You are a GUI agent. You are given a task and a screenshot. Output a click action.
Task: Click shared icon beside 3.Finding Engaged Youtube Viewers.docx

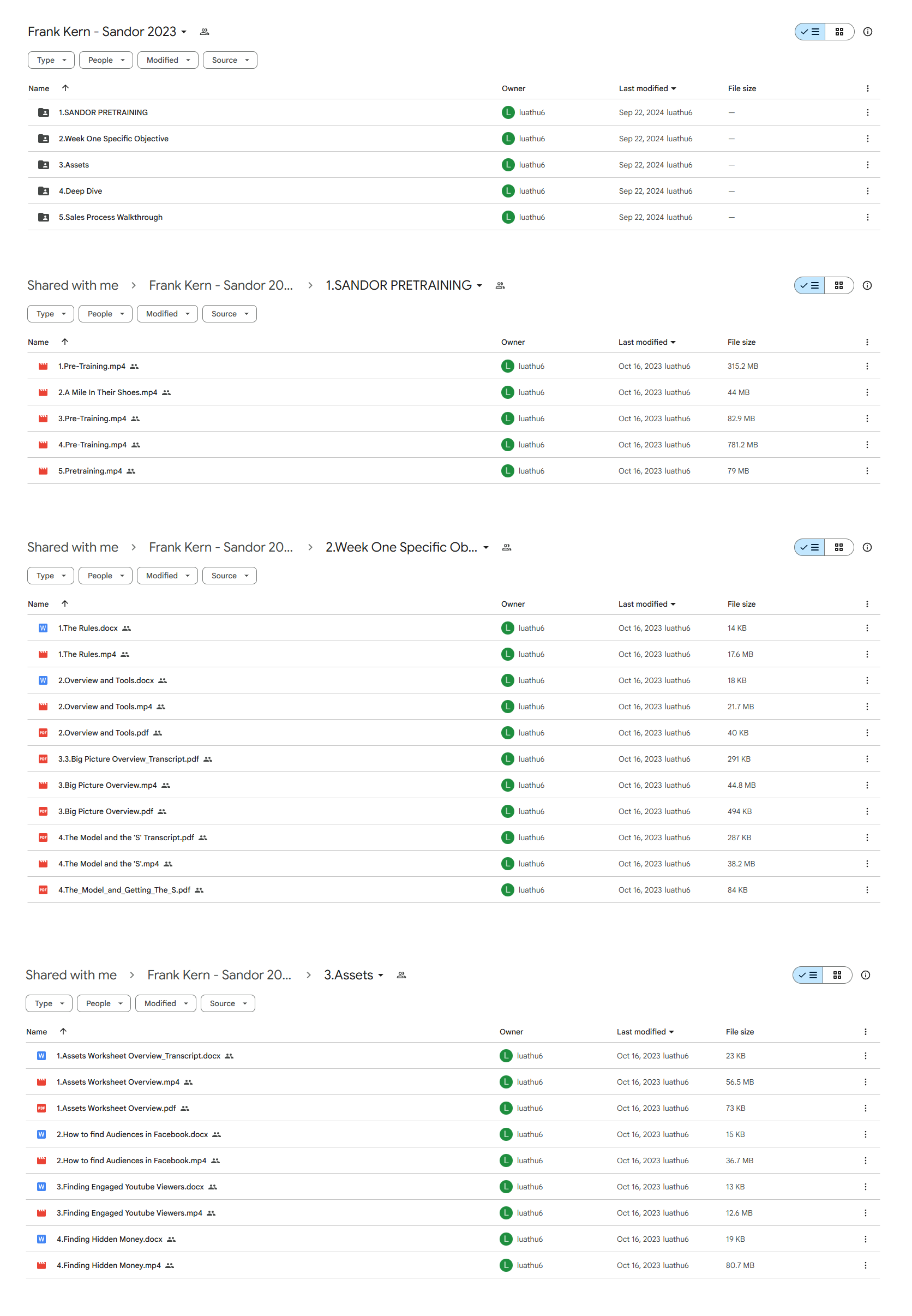(x=213, y=1187)
